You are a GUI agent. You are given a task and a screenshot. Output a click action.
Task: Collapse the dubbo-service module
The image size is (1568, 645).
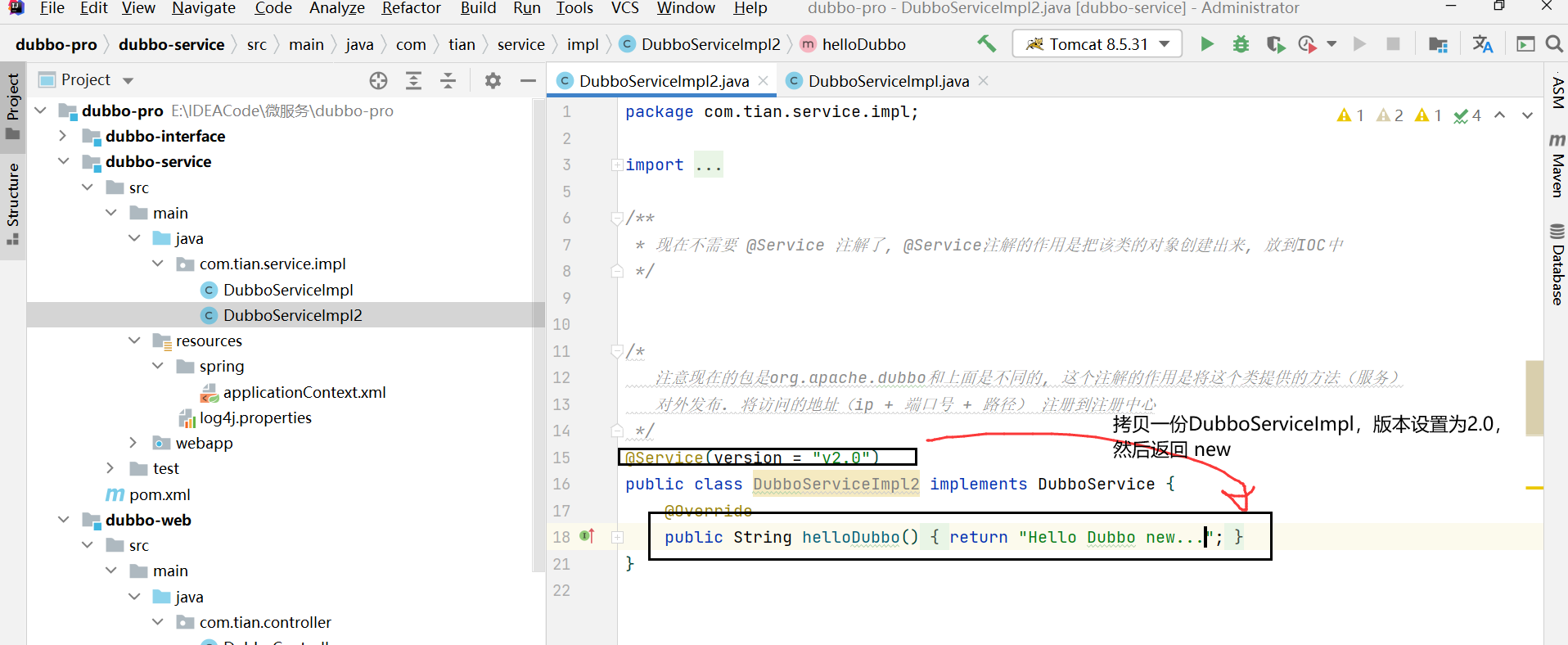64,161
